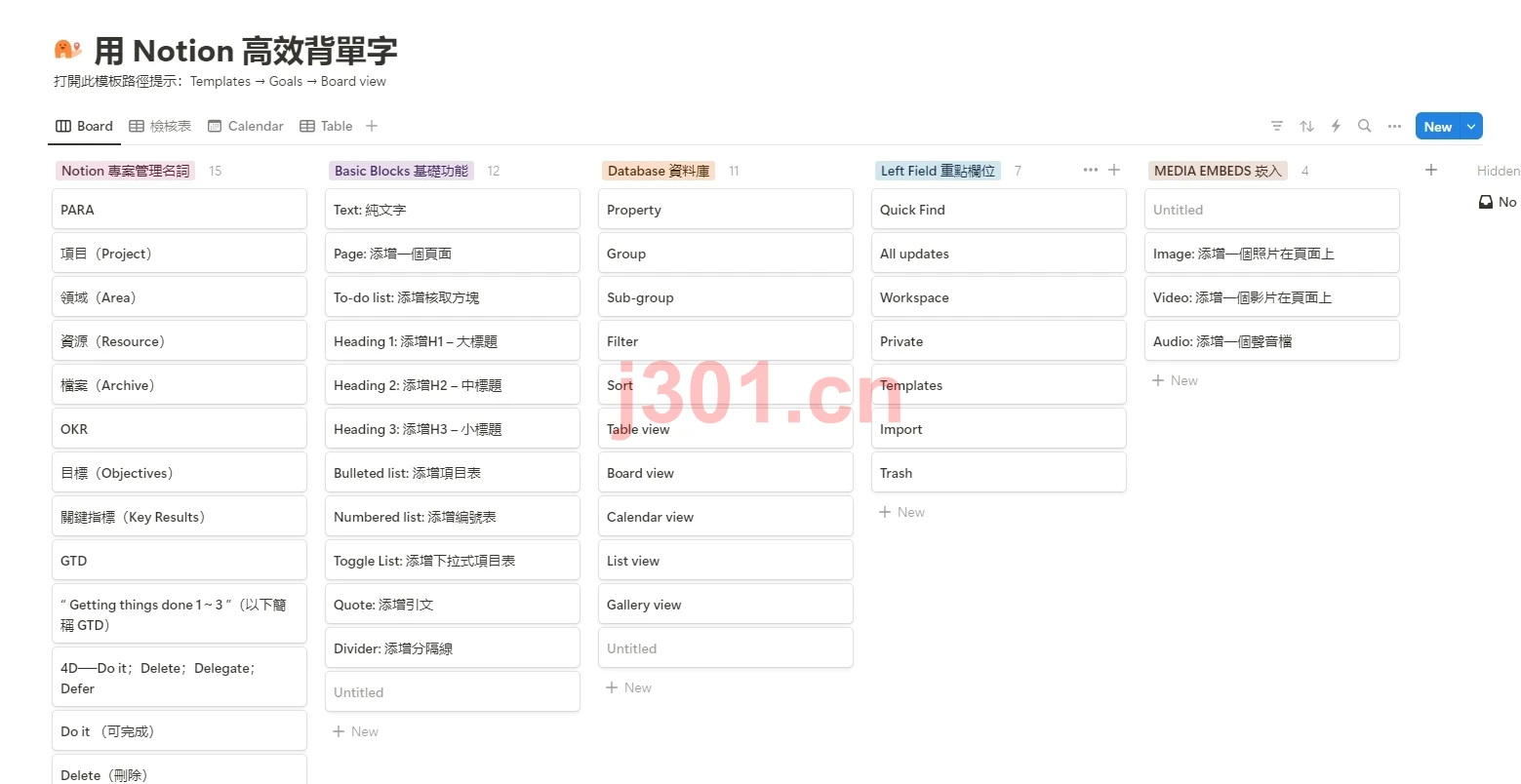Screen dimensions: 1521x784
Task: Open the 資源 (Resource) card
Action: pyautogui.click(x=180, y=341)
